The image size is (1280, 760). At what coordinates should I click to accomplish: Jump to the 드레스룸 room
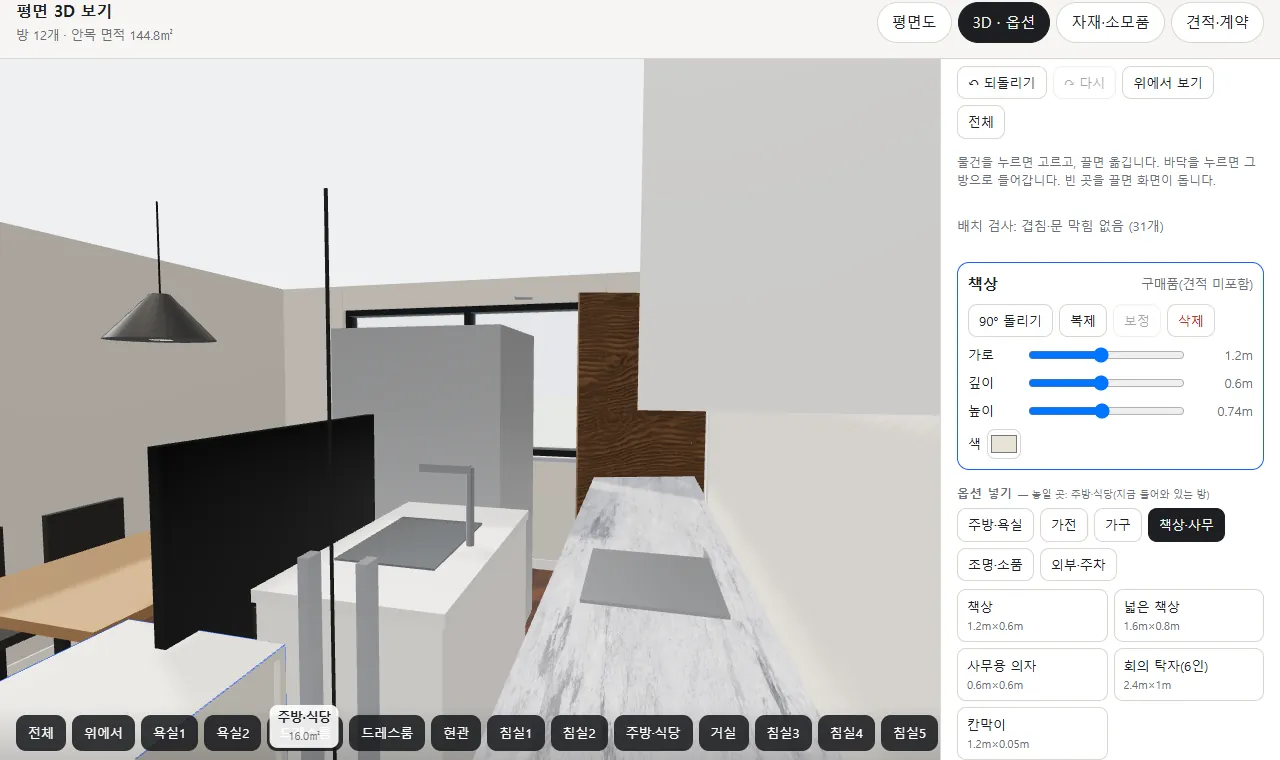point(387,733)
